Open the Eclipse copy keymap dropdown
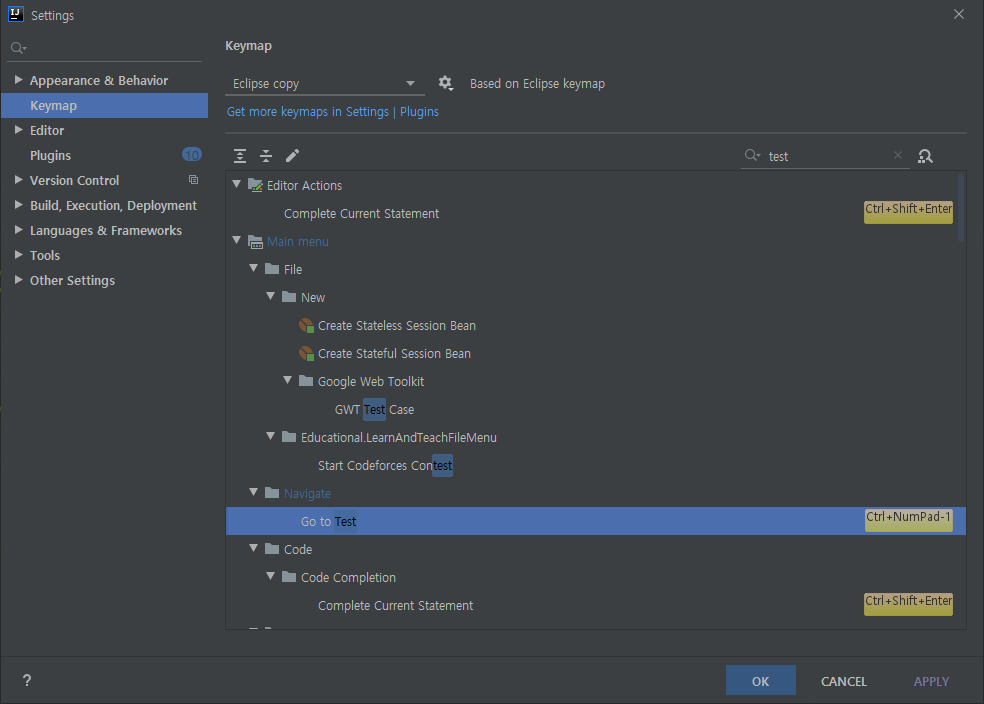984x704 pixels. pos(324,83)
